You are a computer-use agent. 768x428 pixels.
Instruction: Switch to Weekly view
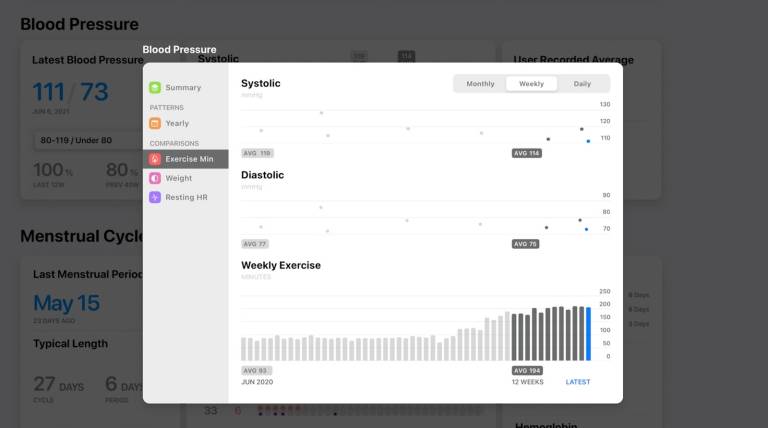(531, 84)
